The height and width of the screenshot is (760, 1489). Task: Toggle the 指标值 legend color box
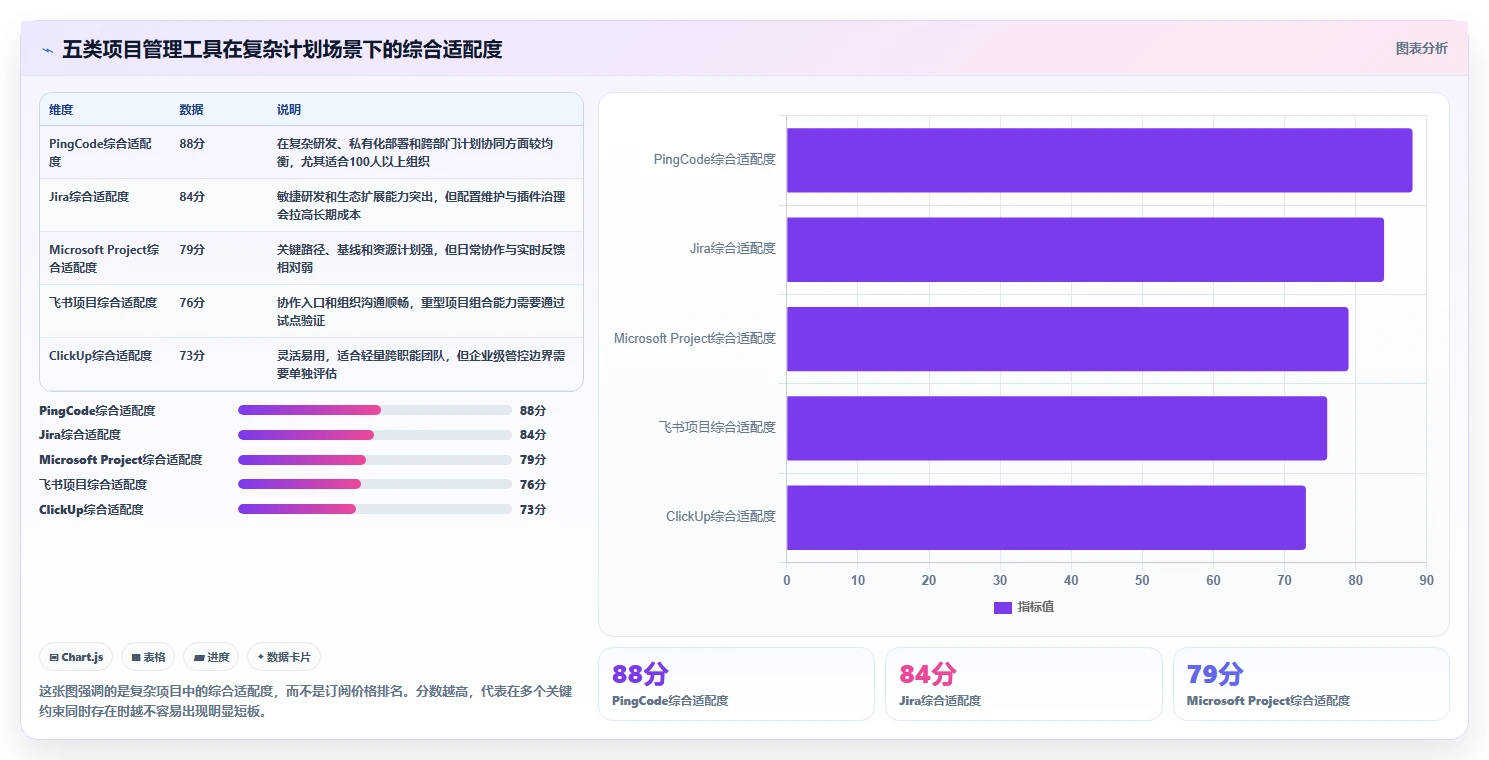point(1002,607)
